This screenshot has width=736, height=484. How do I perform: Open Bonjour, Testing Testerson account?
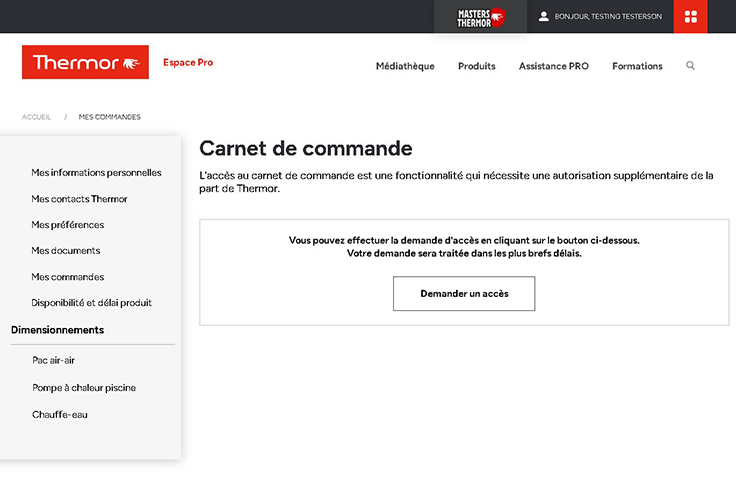click(608, 16)
